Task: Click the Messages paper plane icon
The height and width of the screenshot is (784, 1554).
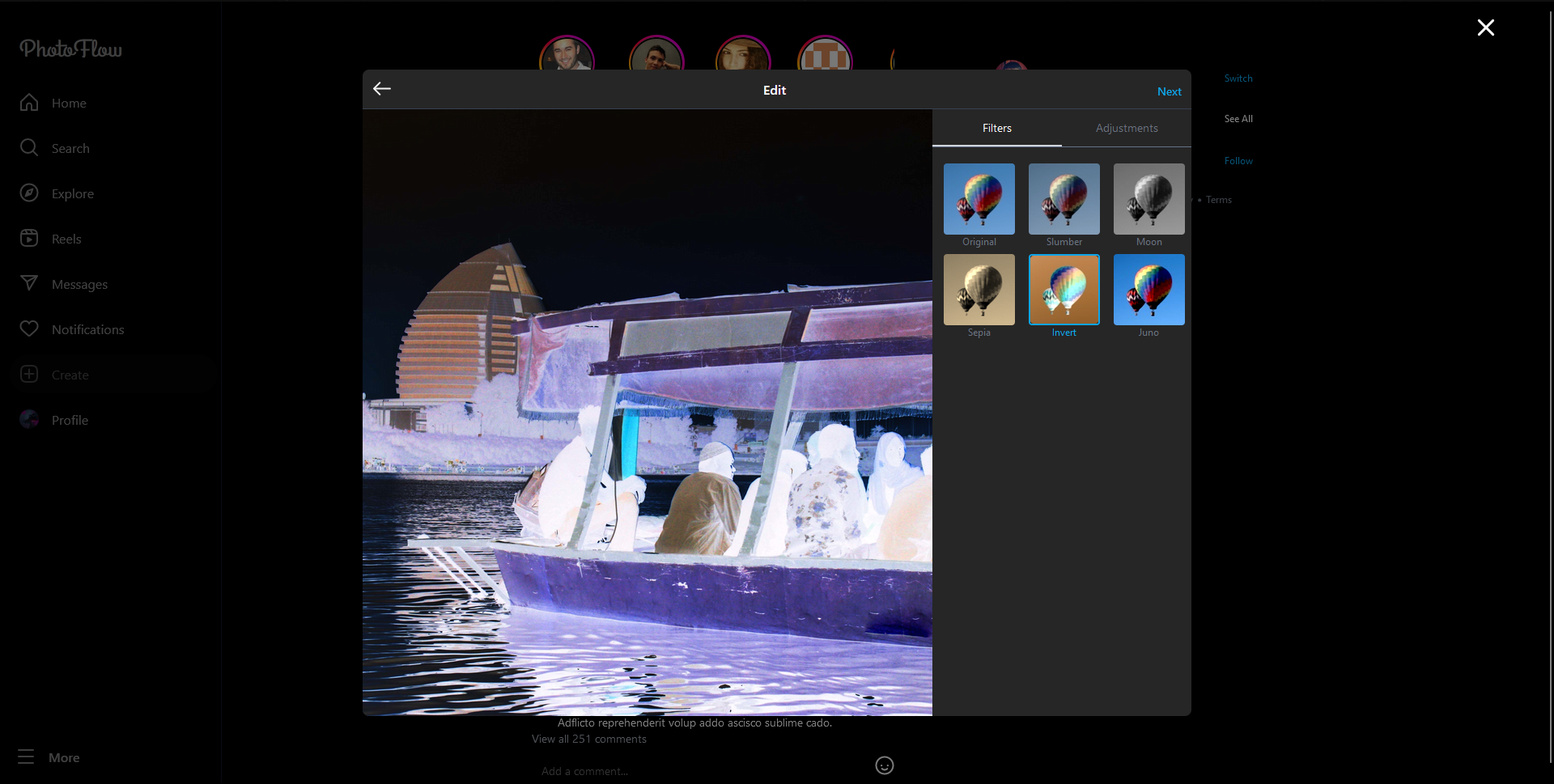Action: tap(29, 284)
